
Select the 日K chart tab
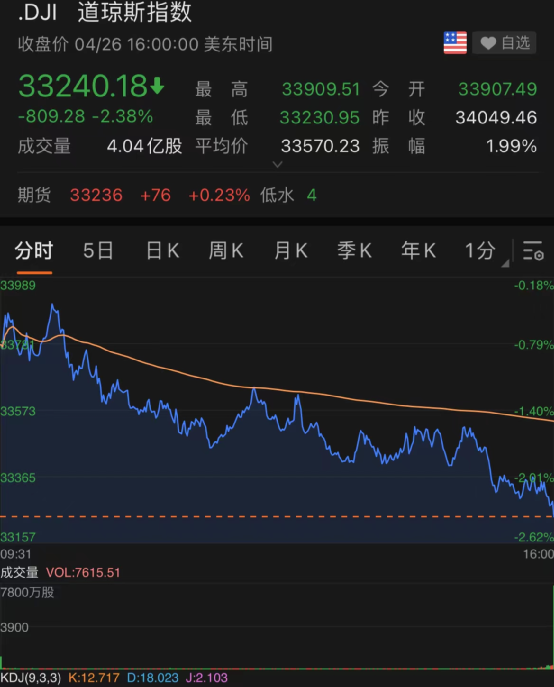162,251
